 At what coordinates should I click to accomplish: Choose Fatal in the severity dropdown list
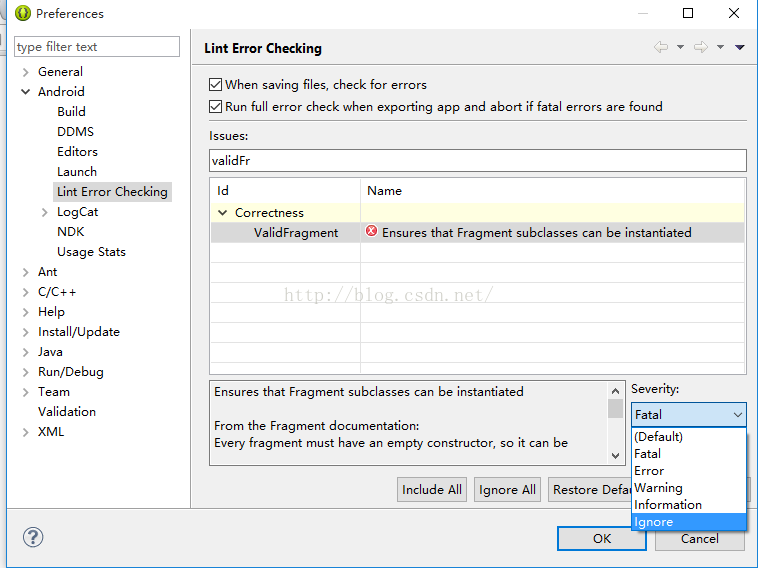pos(688,453)
